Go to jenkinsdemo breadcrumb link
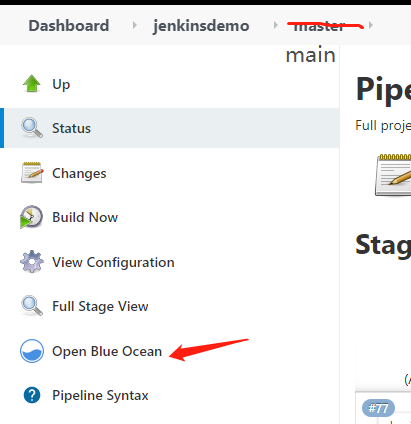411x424 pixels. [201, 26]
